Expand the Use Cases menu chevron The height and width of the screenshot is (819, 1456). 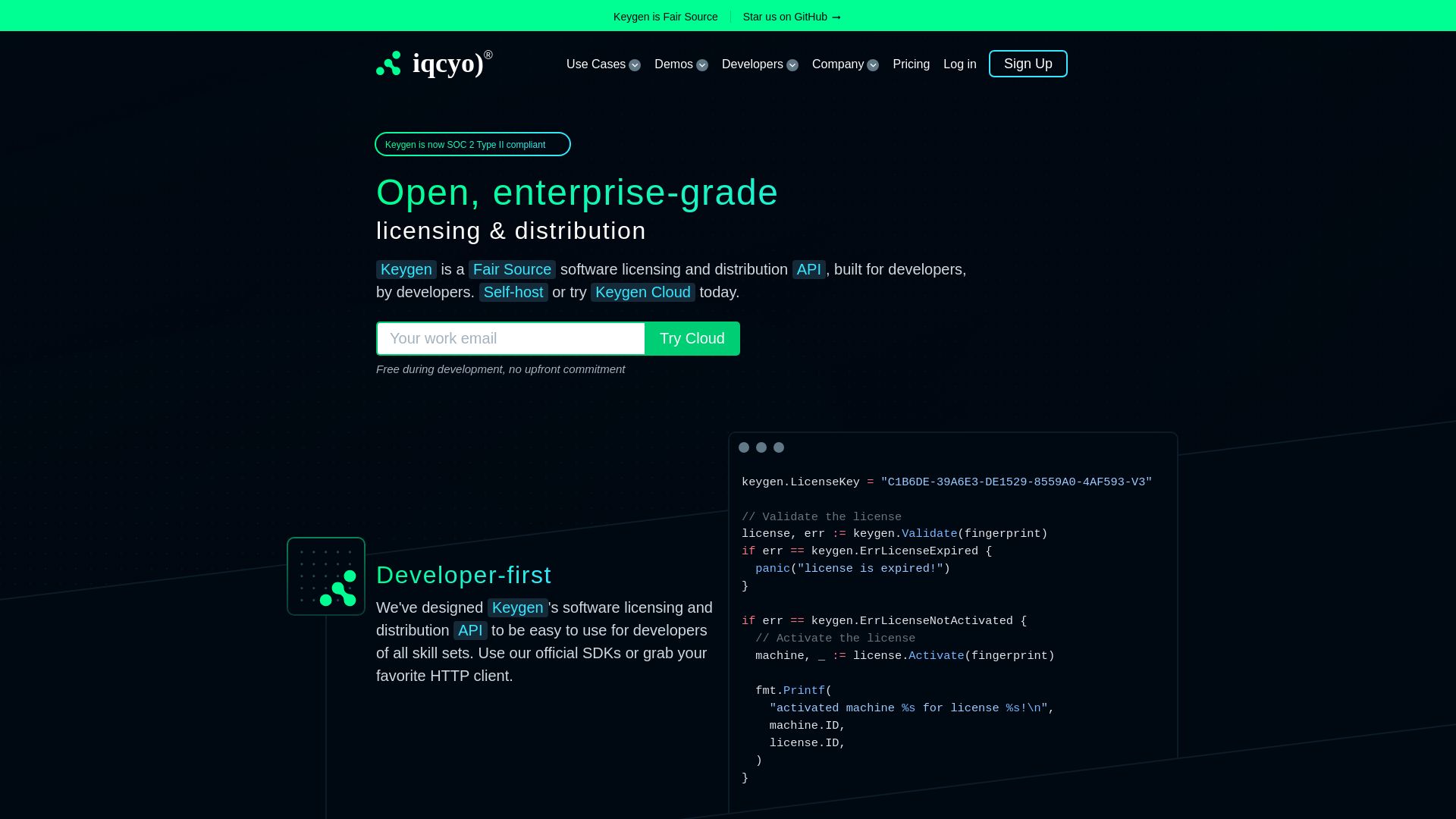[635, 65]
